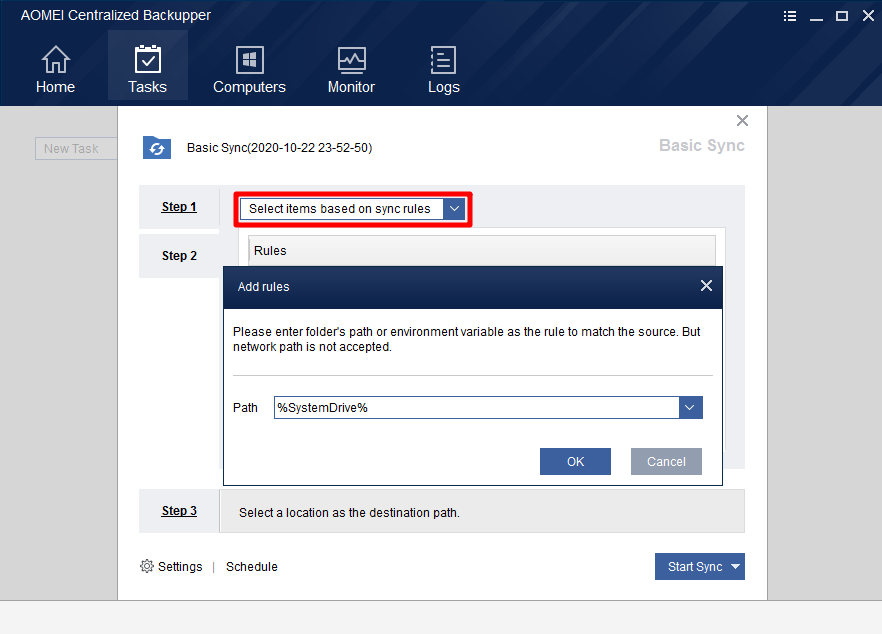Select the Step 2 tab
Viewport: 882px width, 634px height.
(x=179, y=256)
